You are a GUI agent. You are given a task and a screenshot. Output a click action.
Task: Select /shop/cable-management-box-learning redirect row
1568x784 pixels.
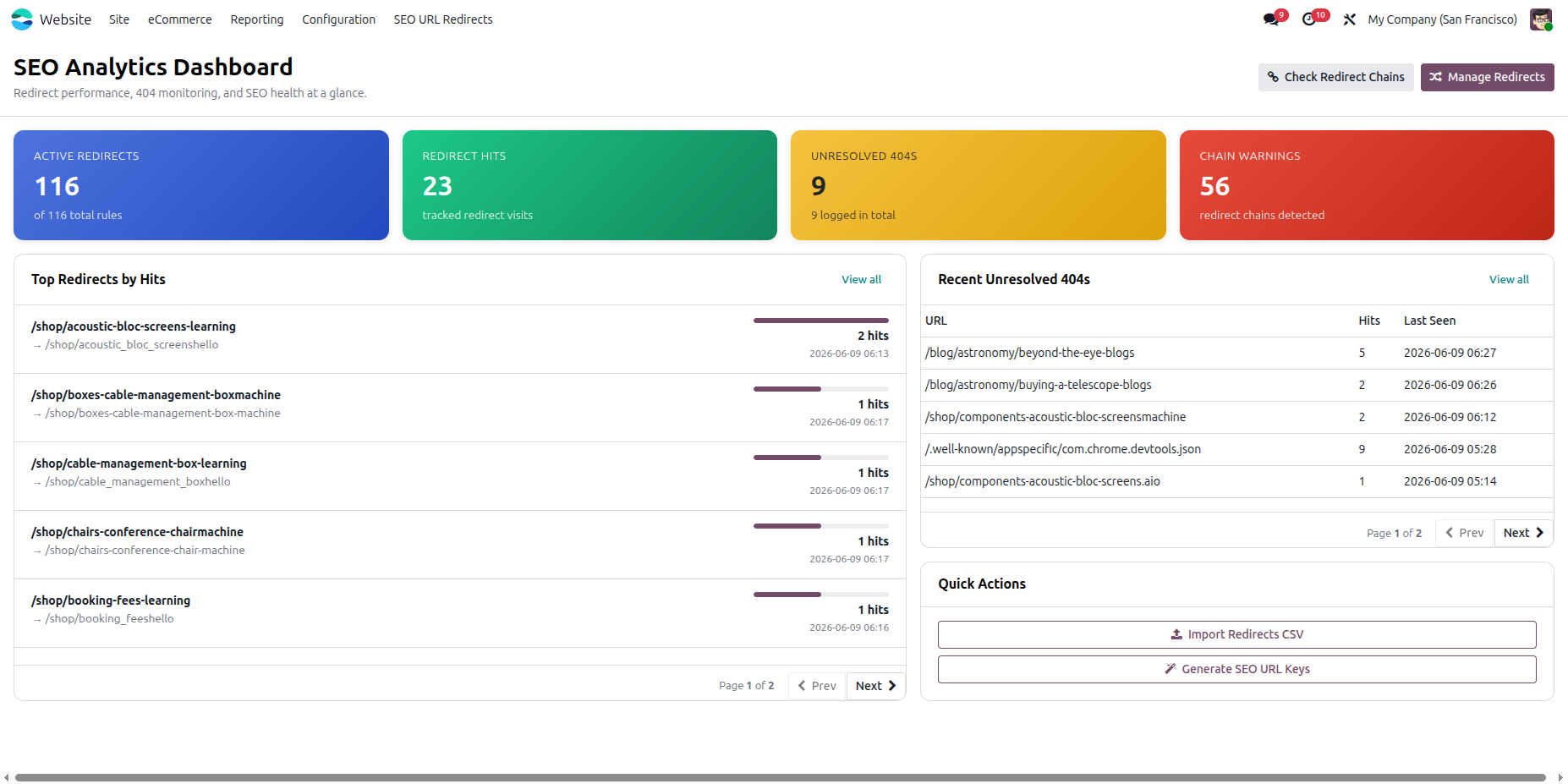[460, 476]
